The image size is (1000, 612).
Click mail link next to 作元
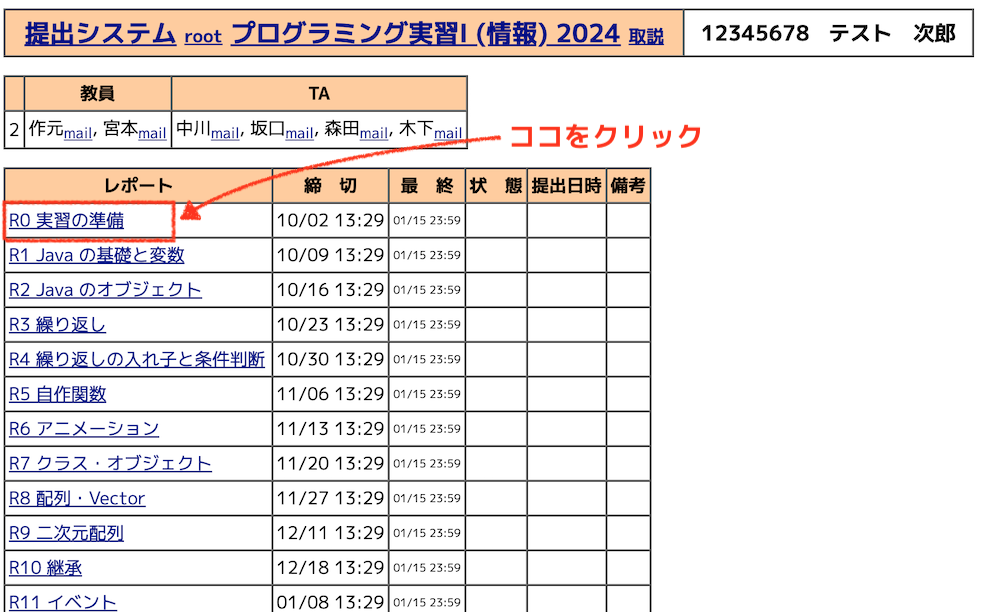pyautogui.click(x=78, y=133)
